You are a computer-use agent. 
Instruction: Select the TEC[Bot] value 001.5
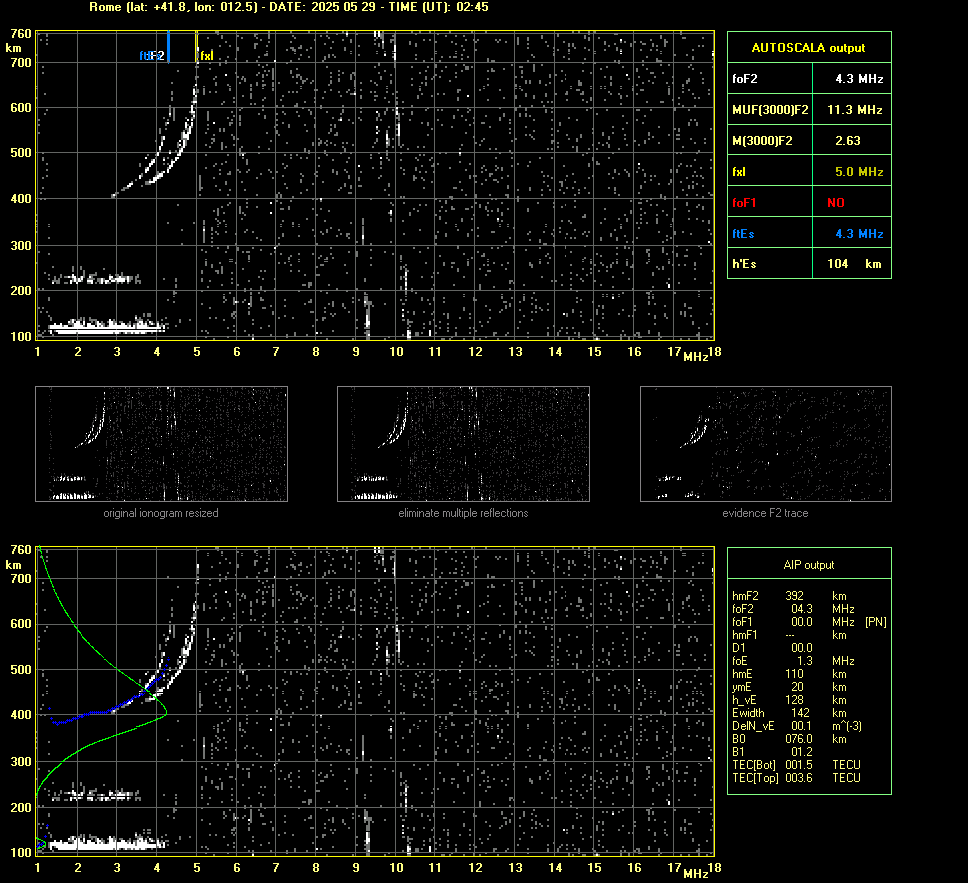pyautogui.click(x=799, y=764)
